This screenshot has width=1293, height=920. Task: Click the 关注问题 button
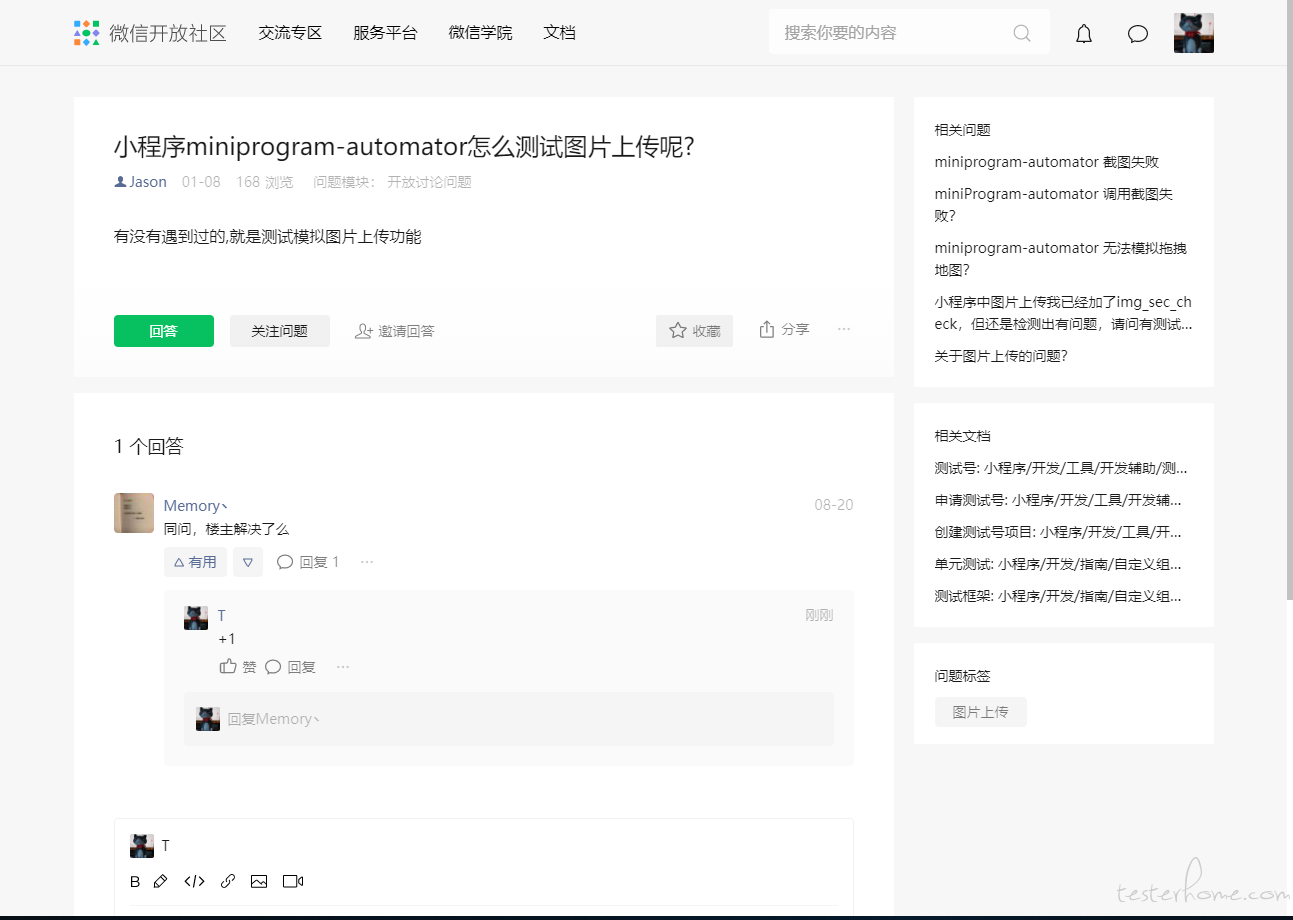point(280,331)
